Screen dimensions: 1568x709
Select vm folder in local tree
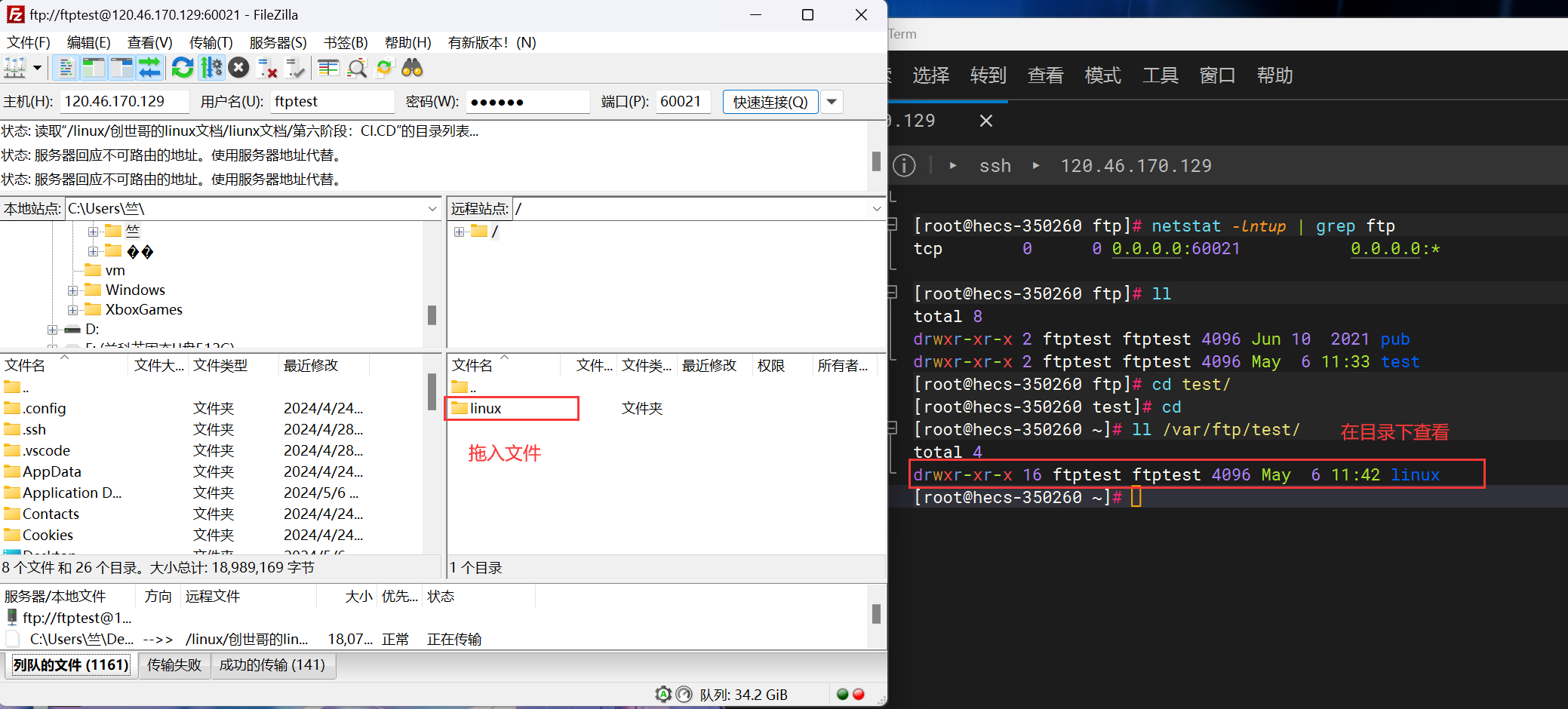coord(115,270)
